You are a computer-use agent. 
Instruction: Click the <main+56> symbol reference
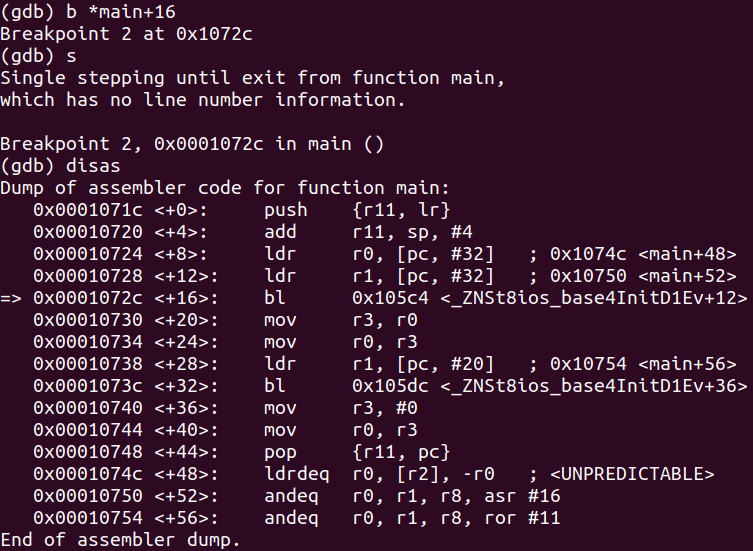(x=687, y=364)
